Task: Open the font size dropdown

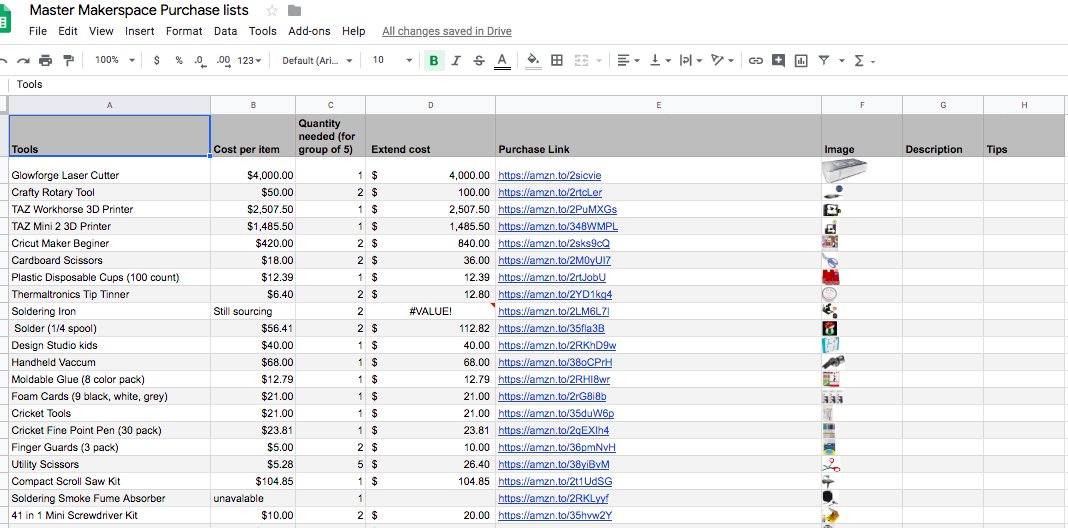Action: click(x=392, y=61)
